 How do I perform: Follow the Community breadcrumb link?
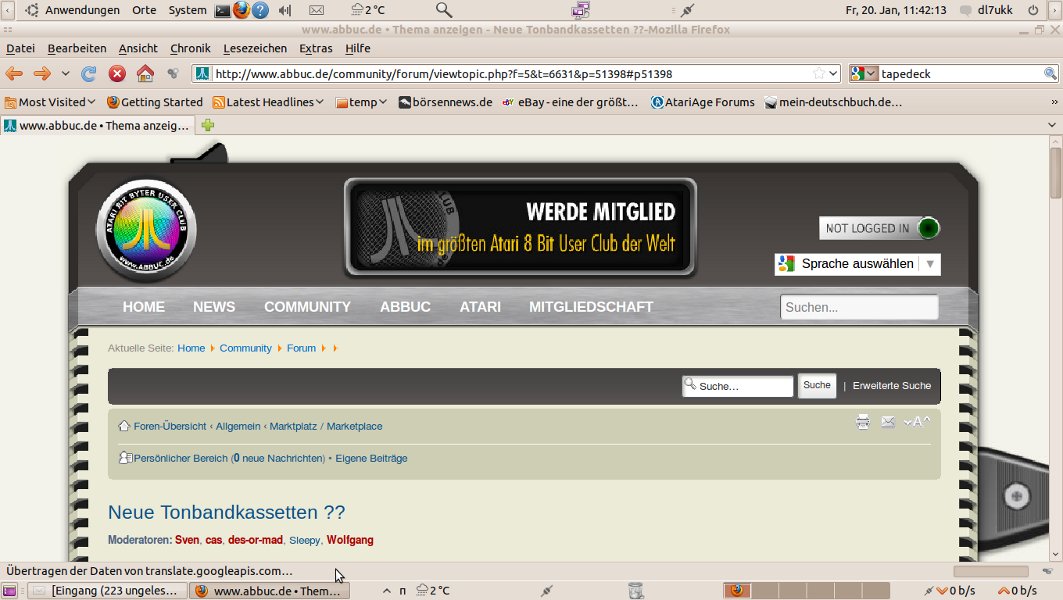click(x=245, y=348)
